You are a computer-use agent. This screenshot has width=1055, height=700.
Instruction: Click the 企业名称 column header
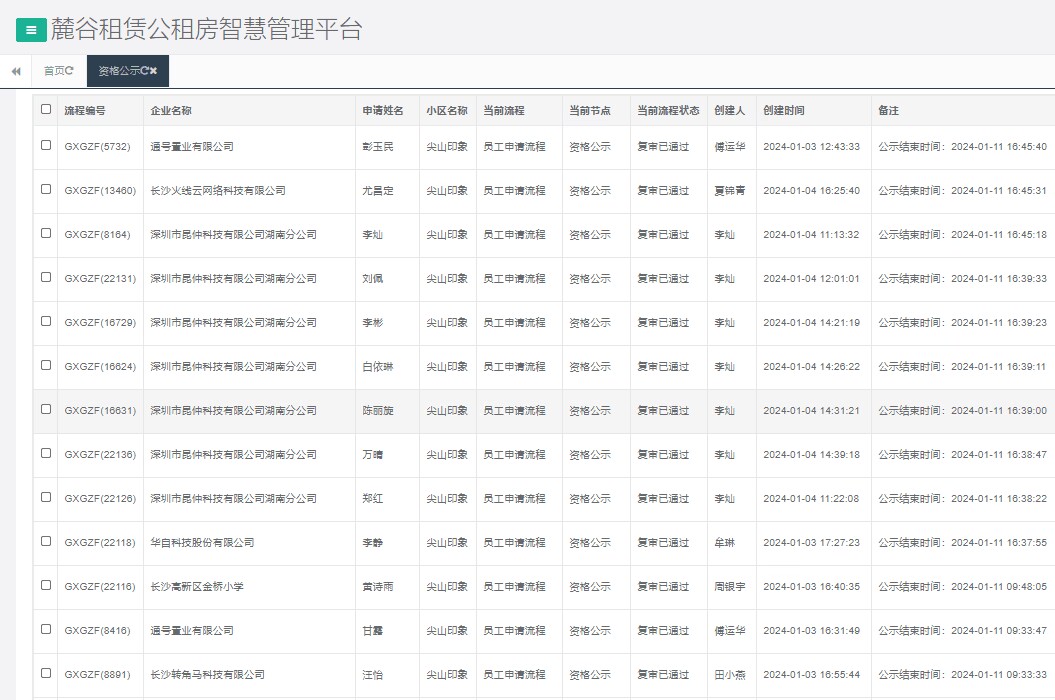pos(171,110)
